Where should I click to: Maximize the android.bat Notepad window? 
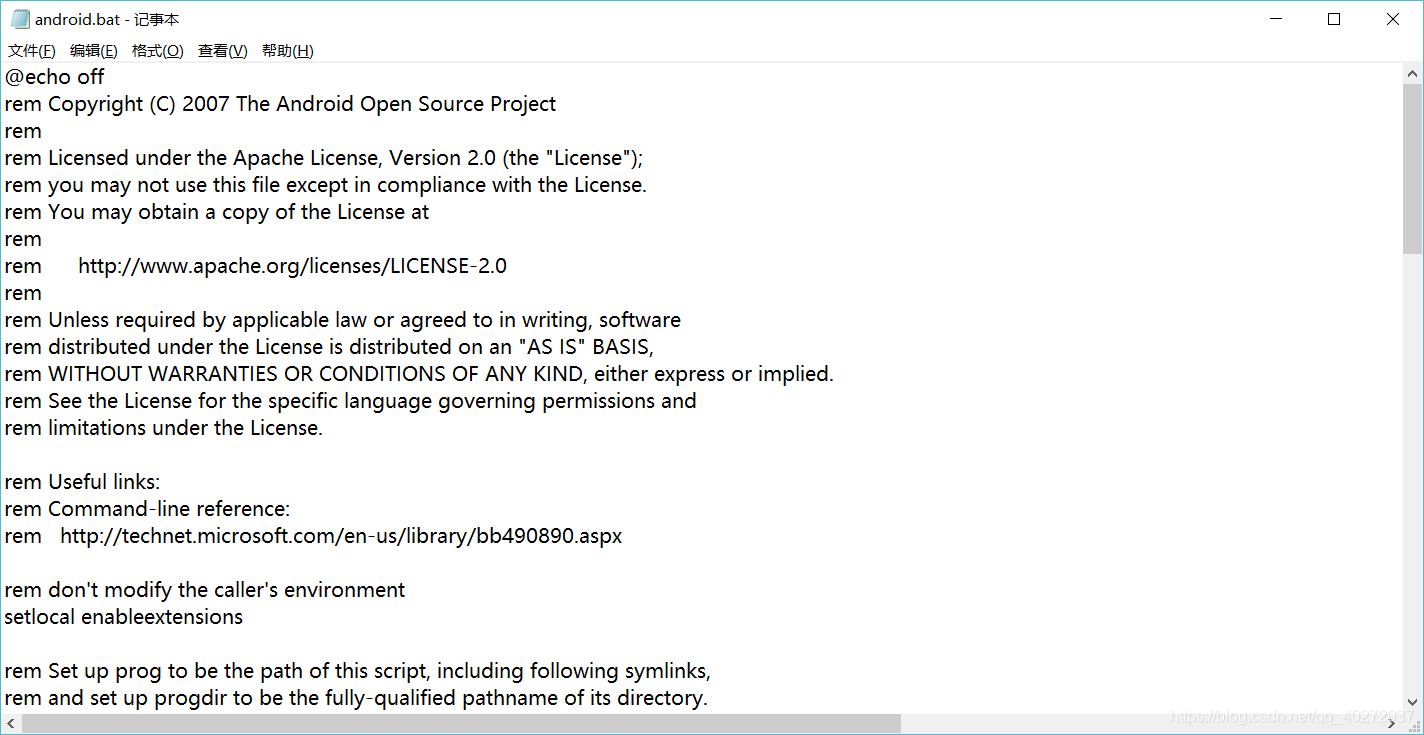click(1334, 19)
